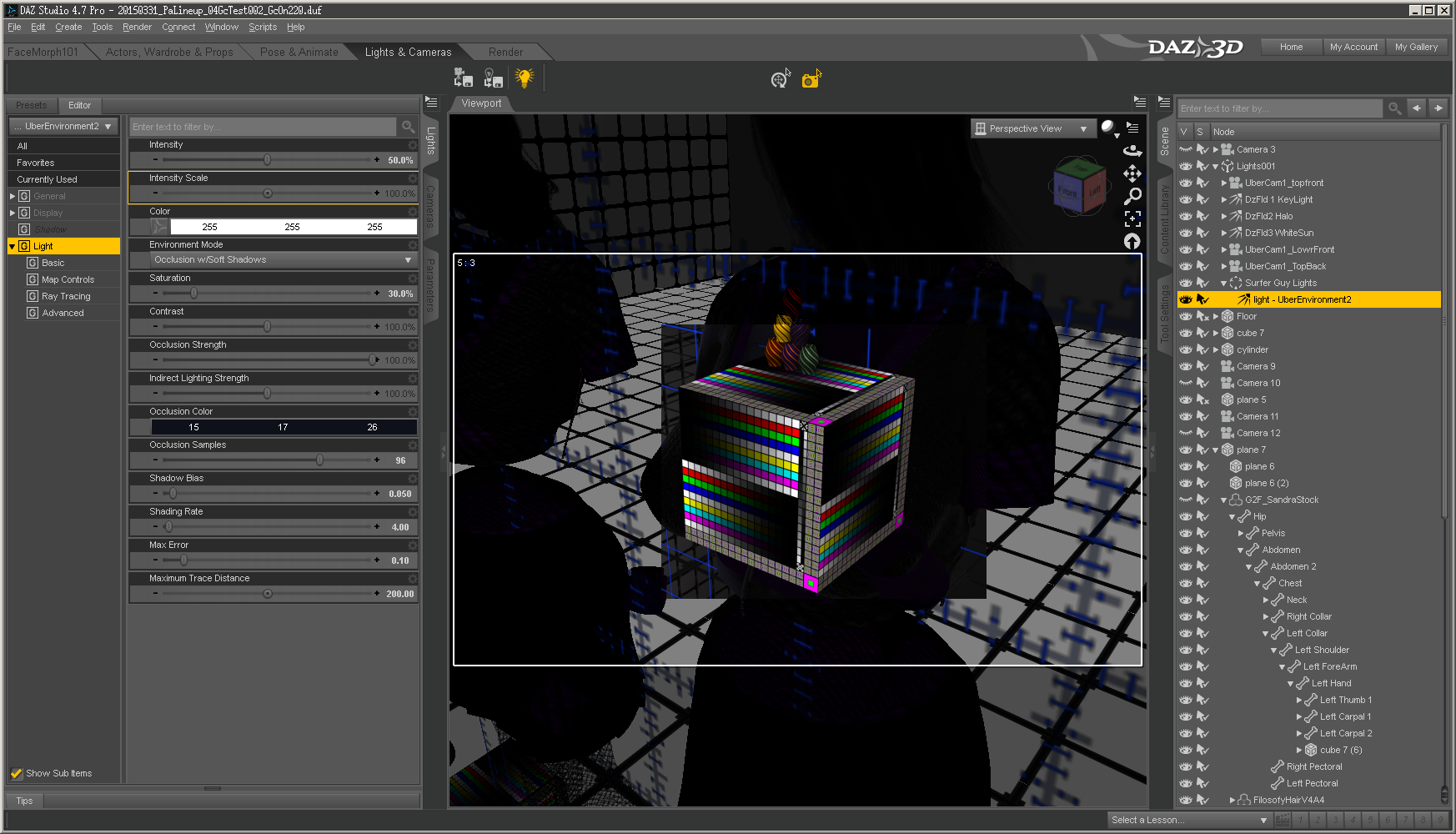Click the Scene filter text field
The width and height of the screenshot is (1456, 834).
click(x=1280, y=108)
